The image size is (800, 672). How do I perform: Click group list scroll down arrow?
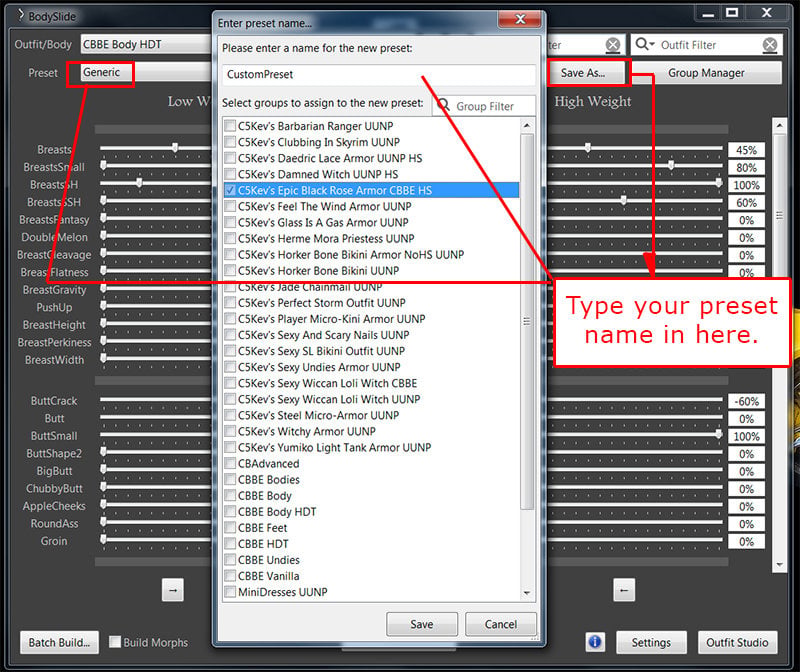click(x=527, y=593)
